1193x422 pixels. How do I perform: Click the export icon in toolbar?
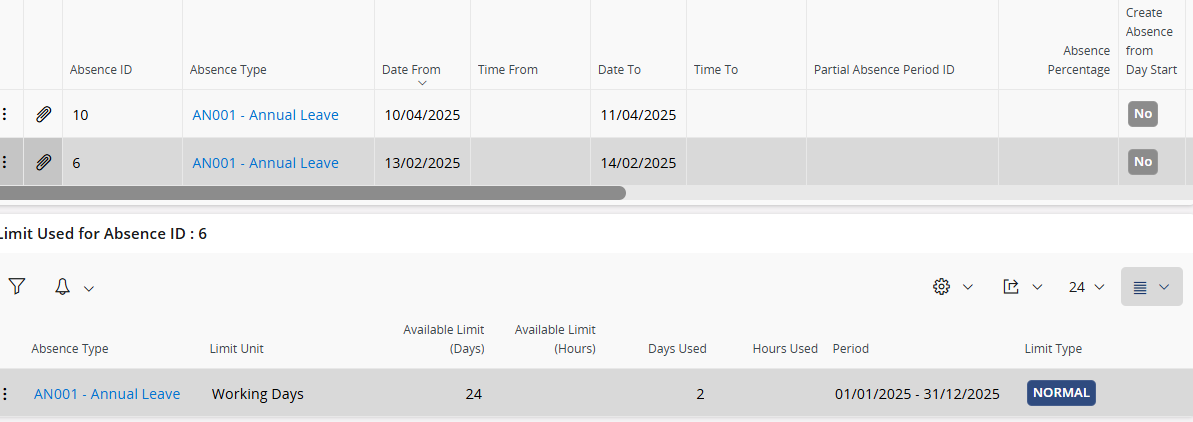point(1011,287)
